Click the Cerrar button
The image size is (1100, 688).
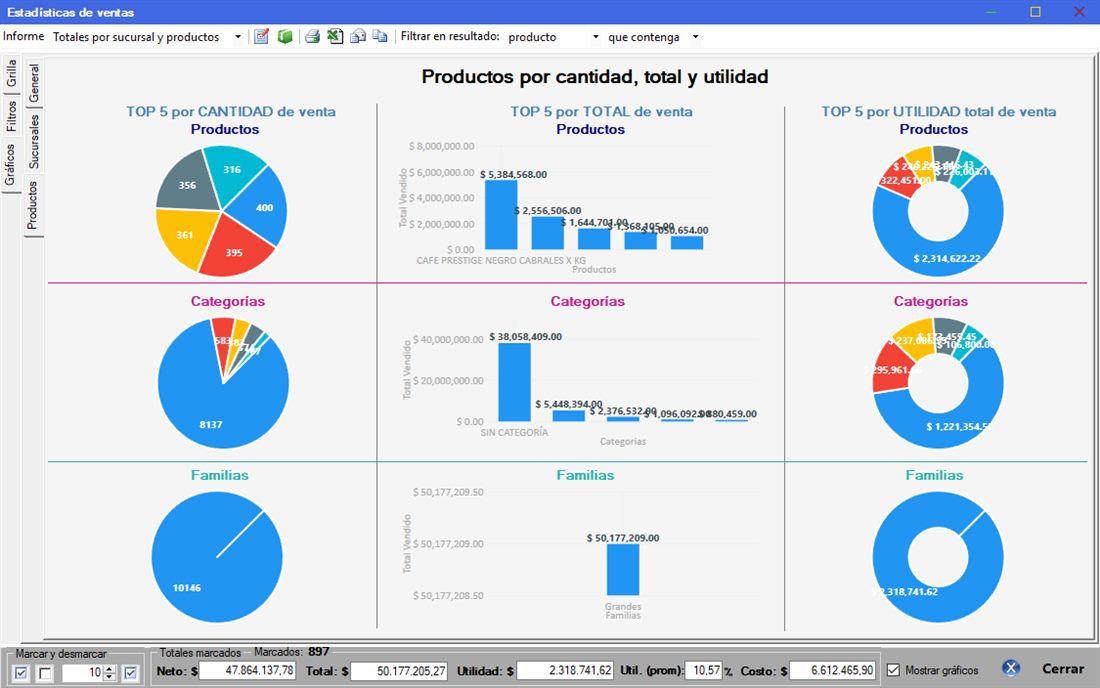(1062, 669)
